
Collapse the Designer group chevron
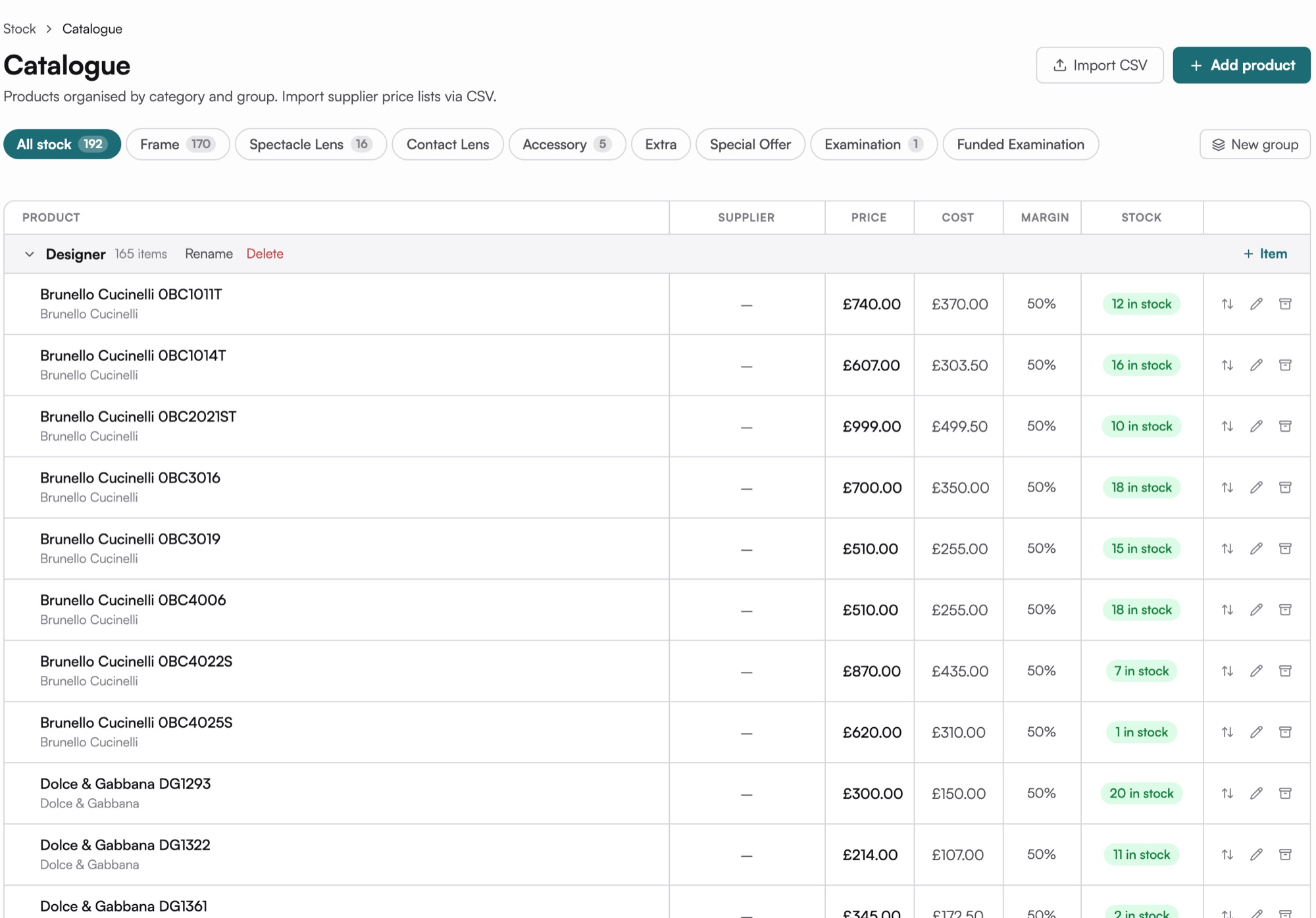point(30,254)
